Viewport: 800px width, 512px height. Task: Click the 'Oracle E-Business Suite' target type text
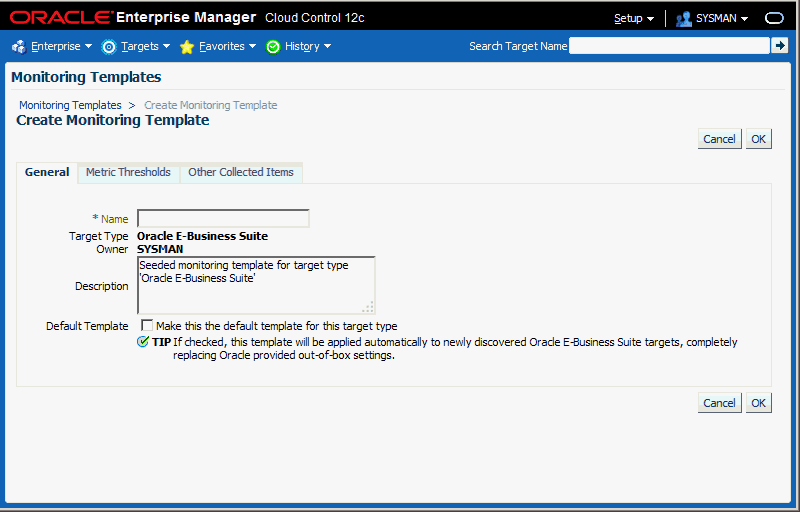(x=203, y=236)
